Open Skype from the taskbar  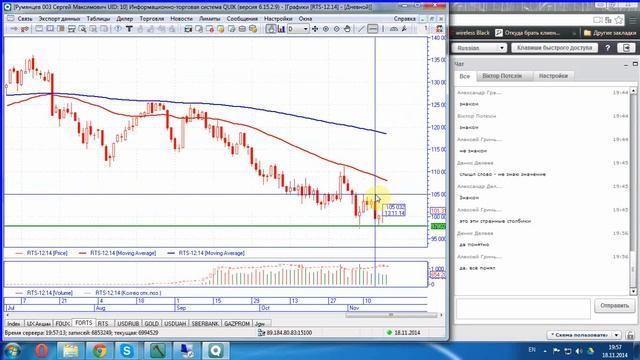coord(127,351)
